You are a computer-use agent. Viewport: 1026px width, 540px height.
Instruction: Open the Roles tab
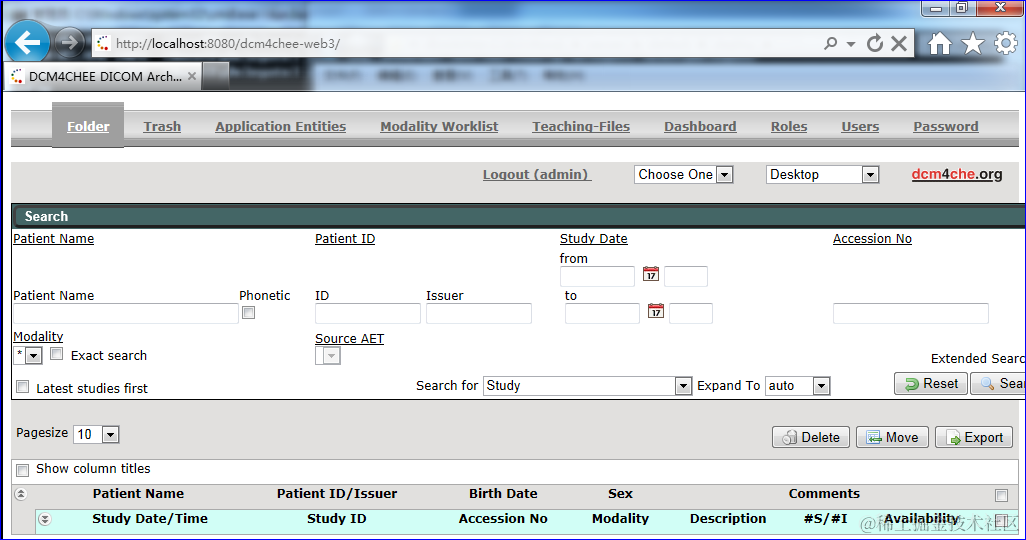click(x=789, y=126)
